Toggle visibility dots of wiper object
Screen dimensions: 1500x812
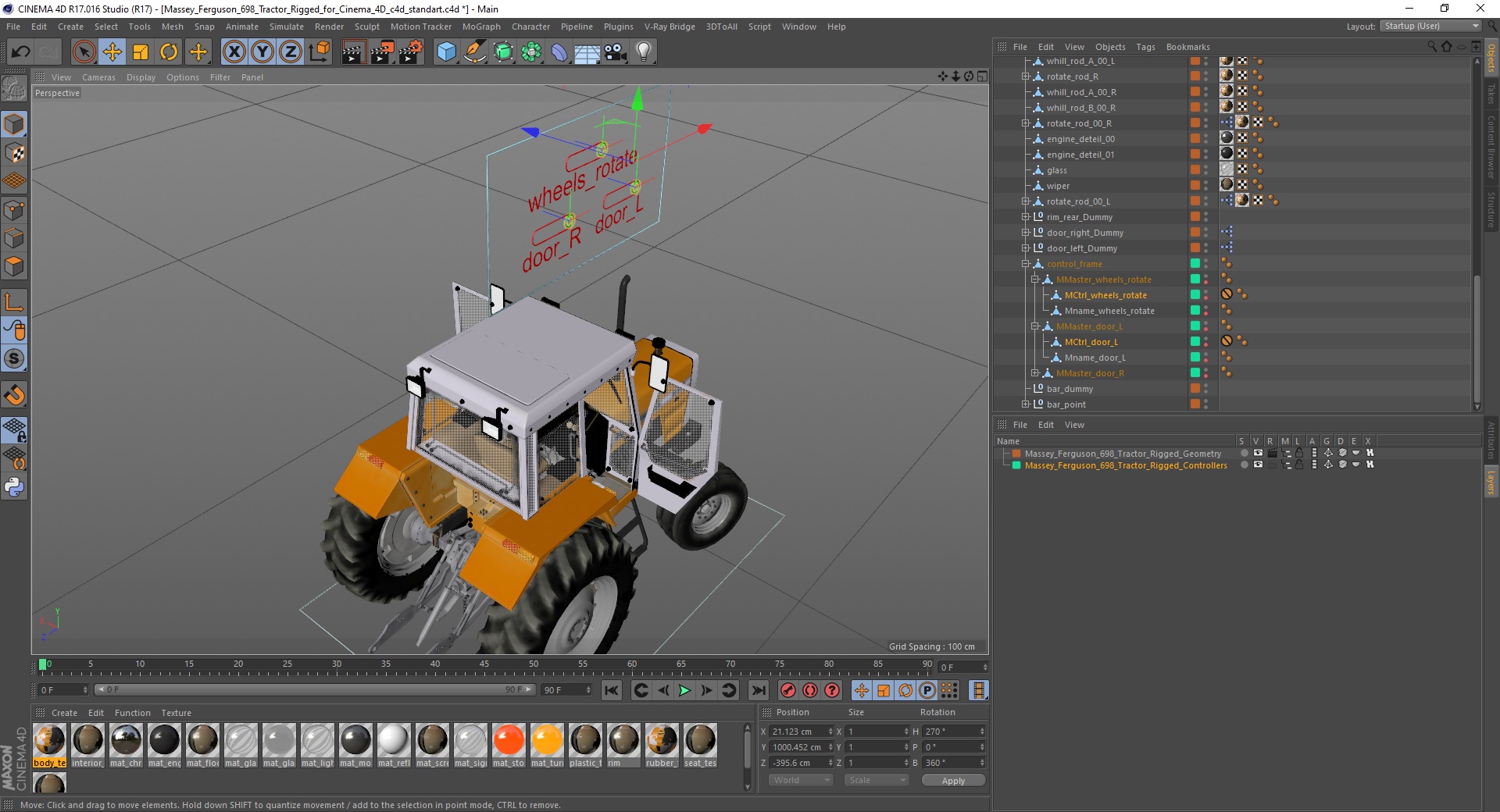tap(1205, 185)
